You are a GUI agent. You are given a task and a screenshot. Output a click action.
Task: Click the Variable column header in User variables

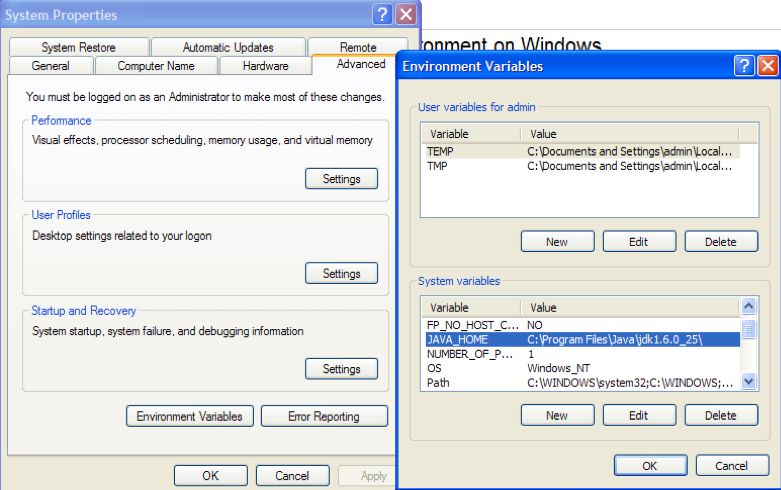click(x=472, y=134)
